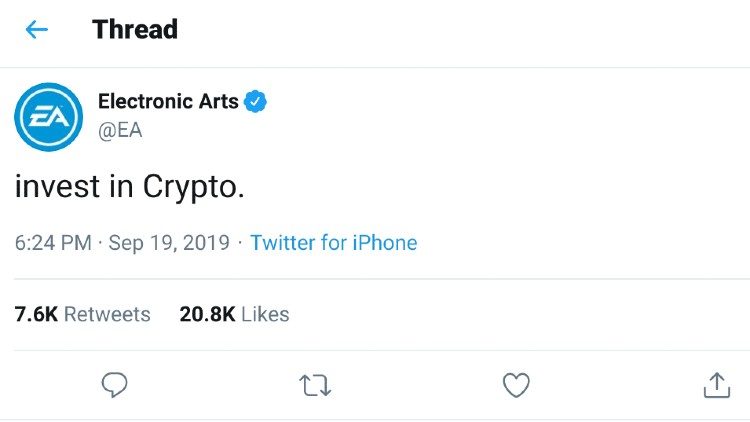The width and height of the screenshot is (750, 422).
Task: Share the tweet via upload arrow icon
Action: (x=717, y=385)
